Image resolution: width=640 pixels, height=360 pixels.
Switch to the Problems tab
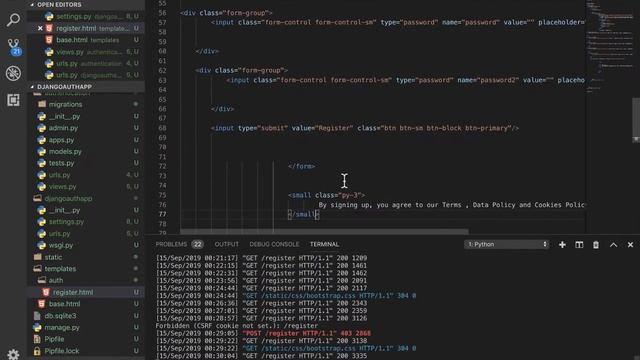pos(171,244)
